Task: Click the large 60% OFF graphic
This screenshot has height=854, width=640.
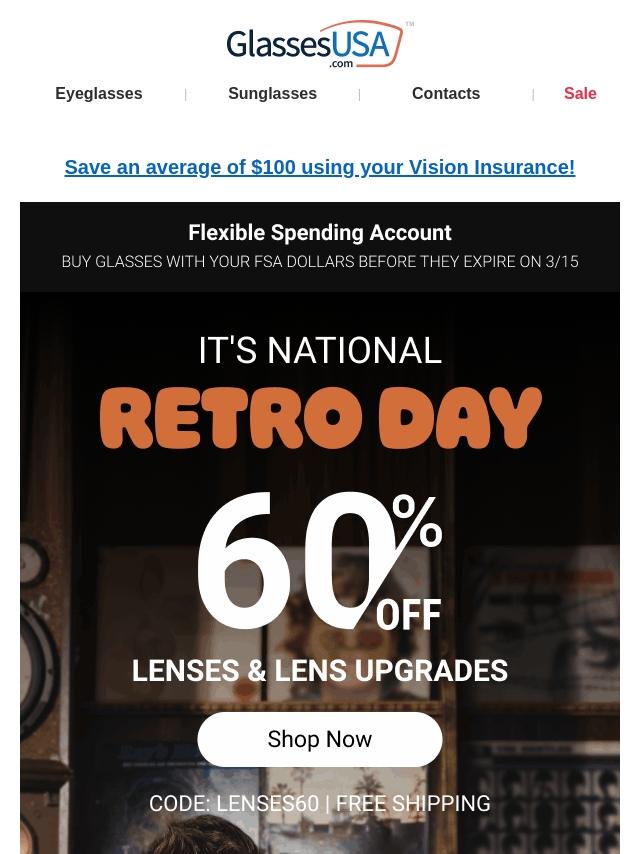Action: coord(320,561)
